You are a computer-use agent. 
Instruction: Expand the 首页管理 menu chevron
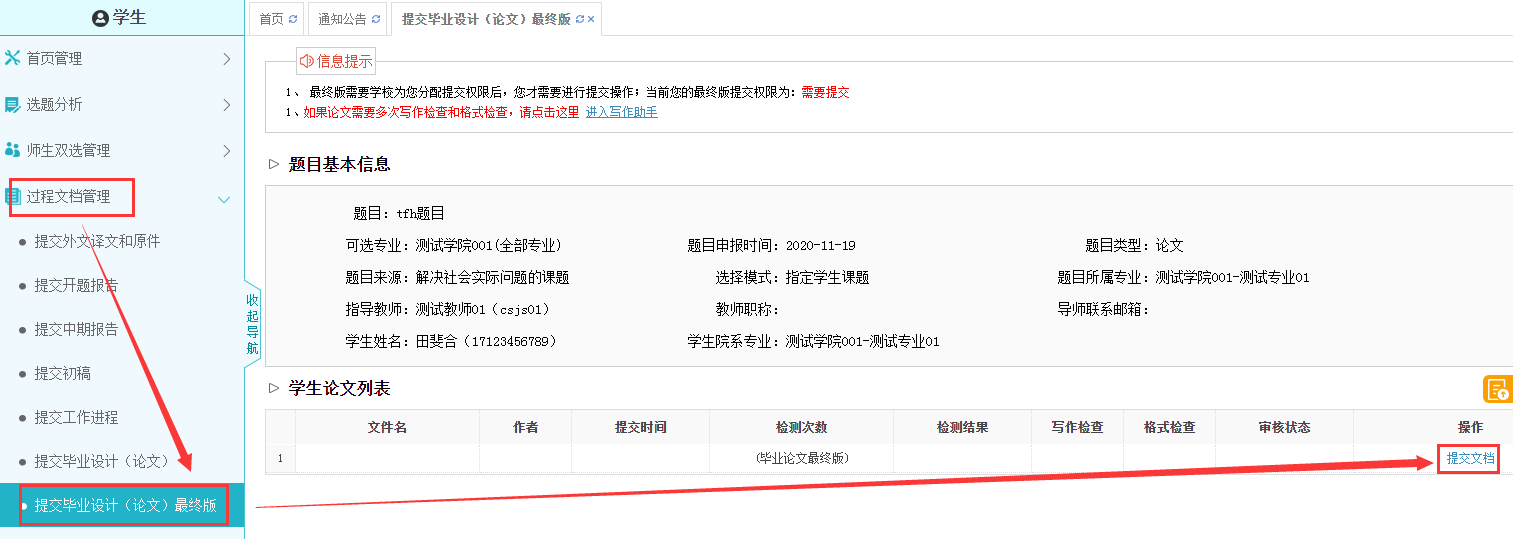tap(227, 59)
